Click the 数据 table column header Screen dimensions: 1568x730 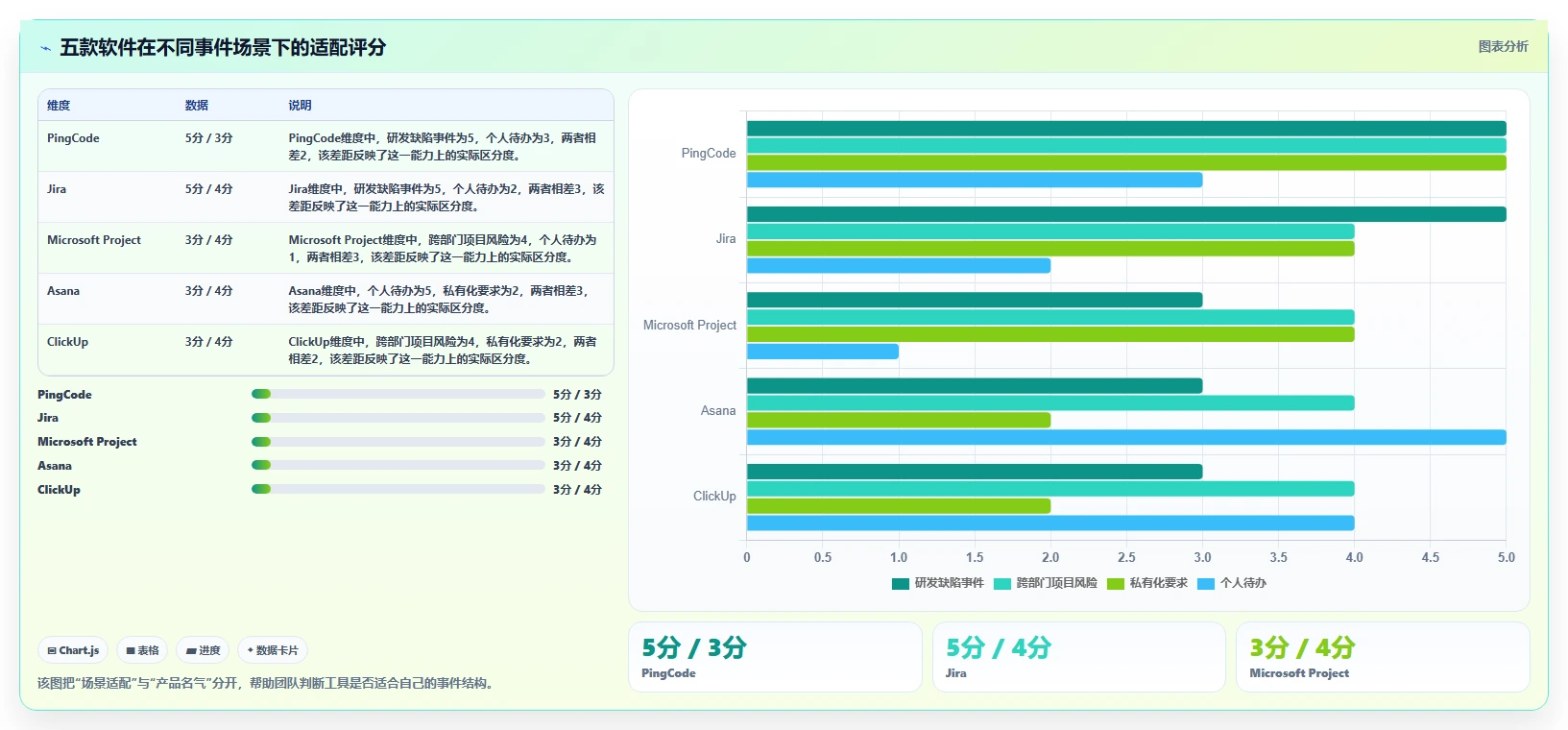coord(197,106)
